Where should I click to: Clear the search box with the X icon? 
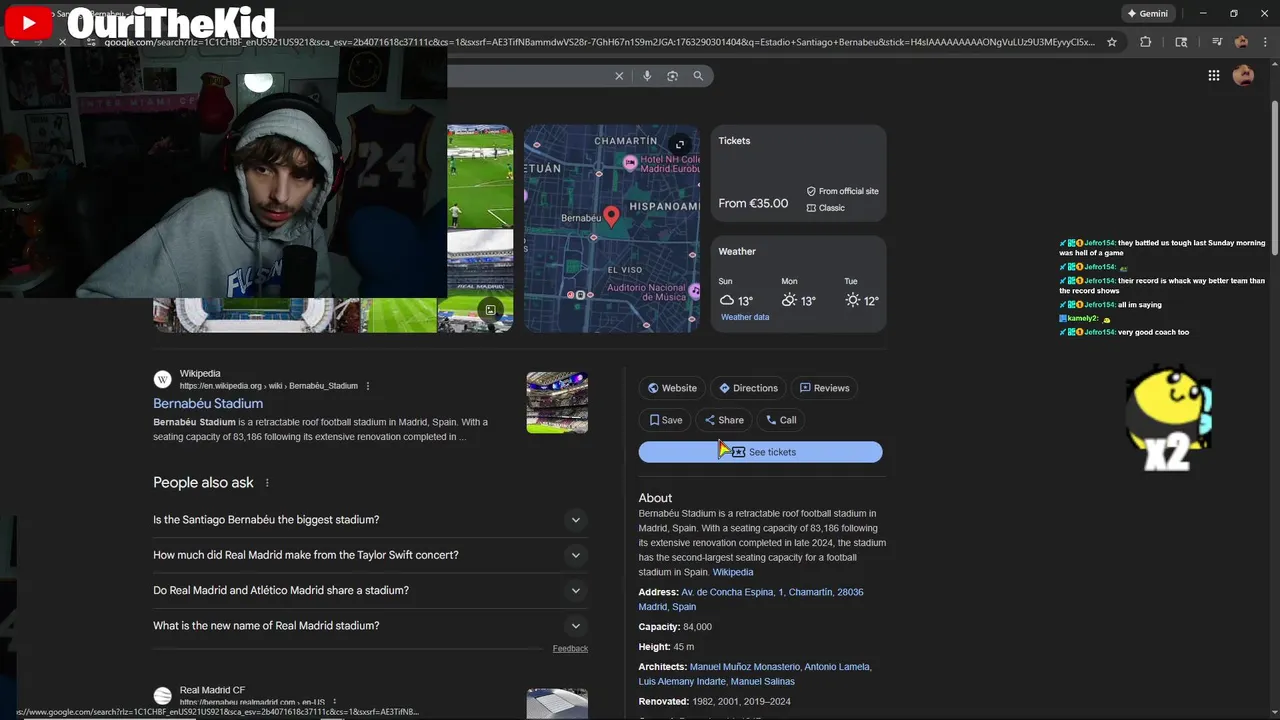pyautogui.click(x=619, y=76)
